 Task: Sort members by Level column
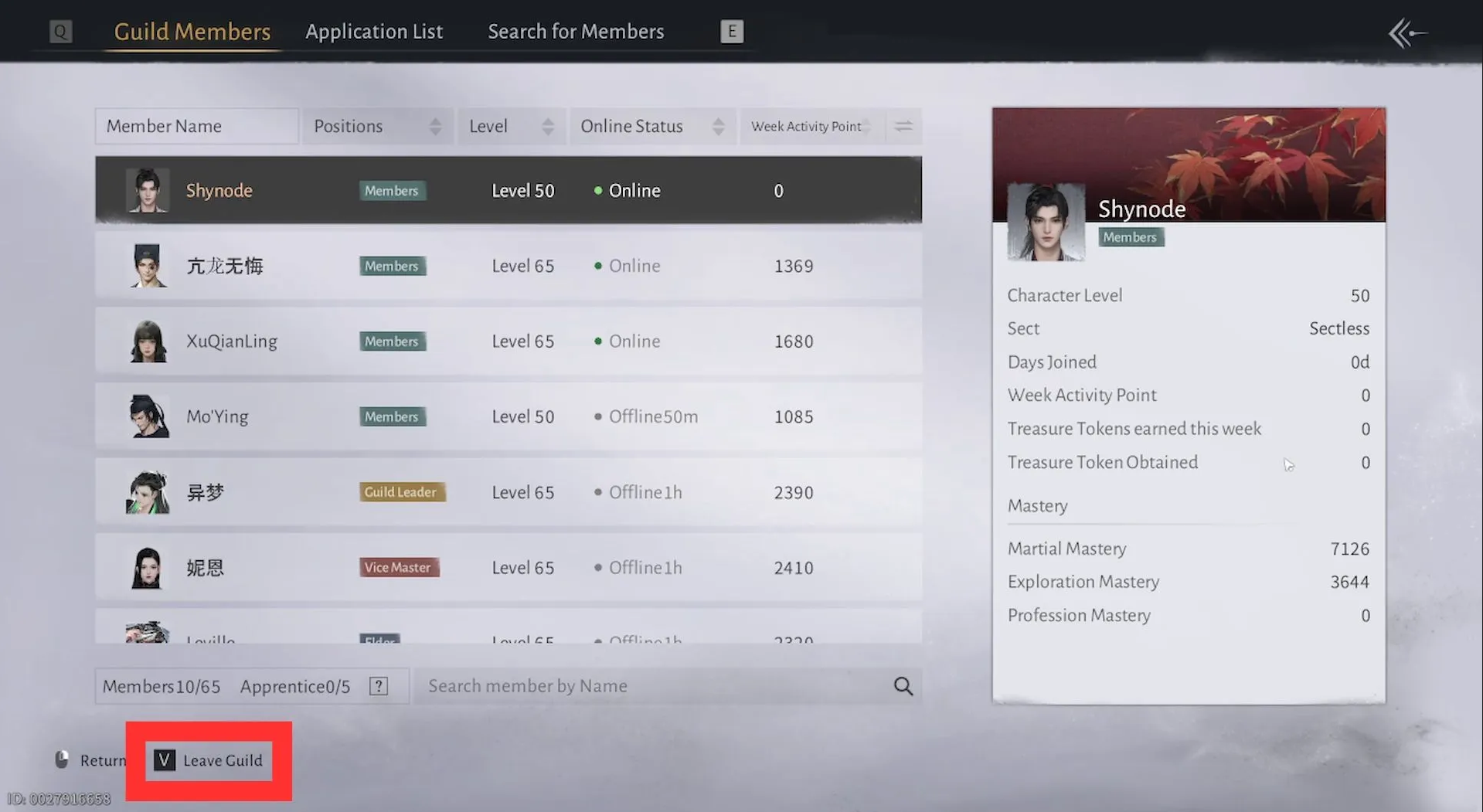512,126
